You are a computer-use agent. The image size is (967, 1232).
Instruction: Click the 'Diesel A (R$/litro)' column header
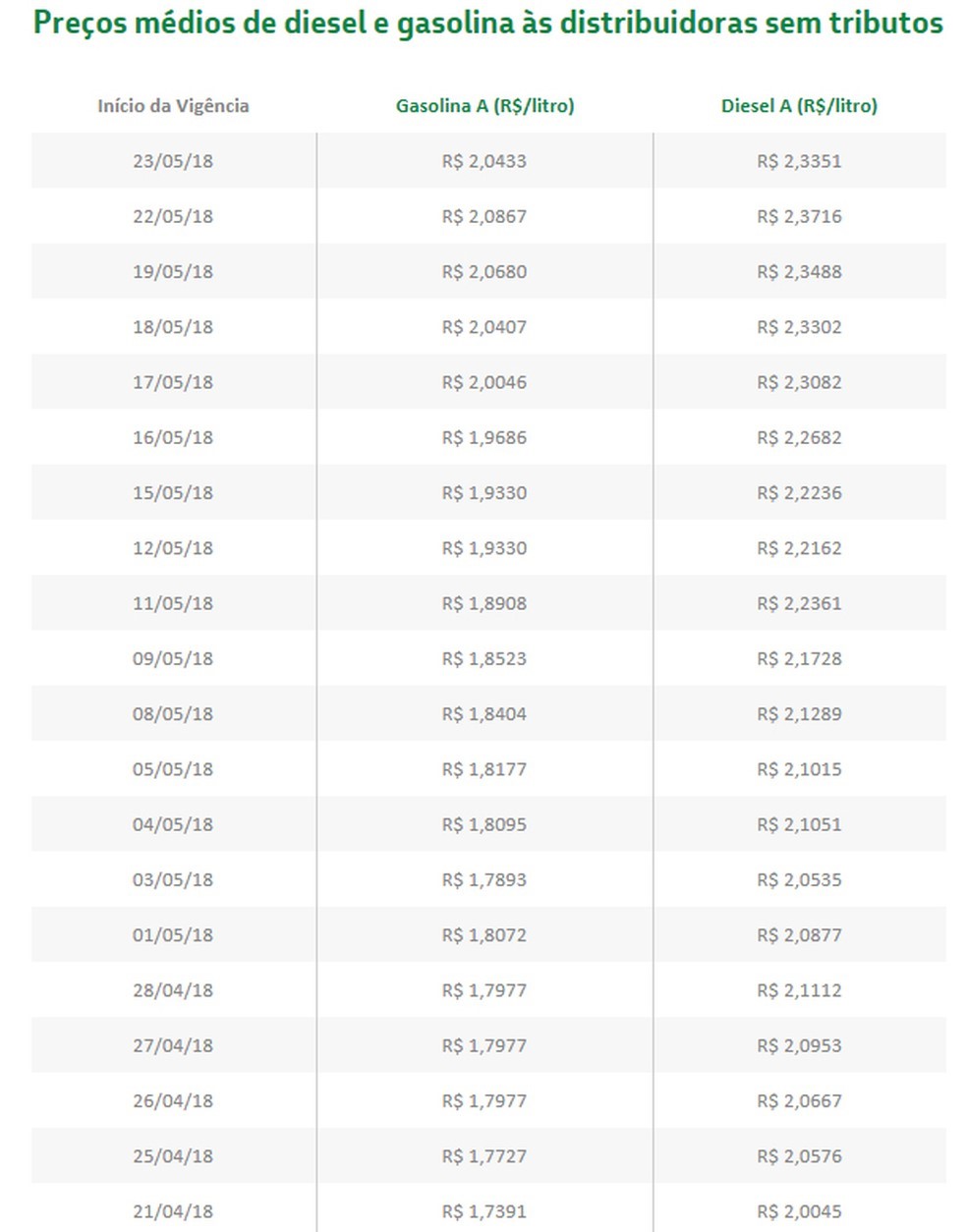[x=799, y=106]
